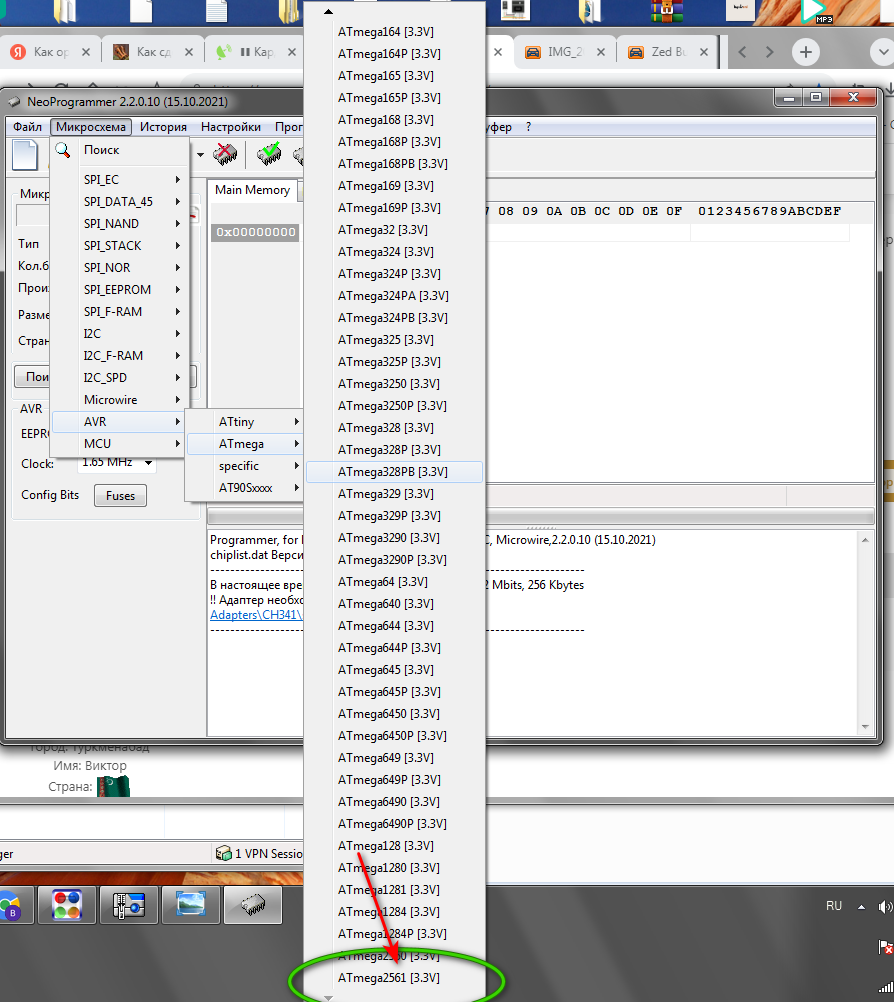894x1002 pixels.
Task: Click the magnifier icon beside Поиск
Action: tap(63, 150)
